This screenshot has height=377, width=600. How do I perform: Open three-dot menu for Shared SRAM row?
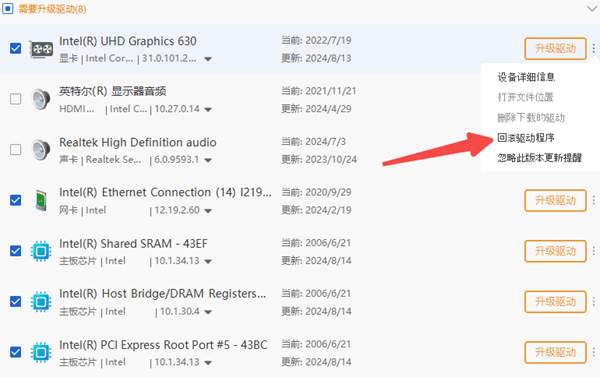coord(593,251)
